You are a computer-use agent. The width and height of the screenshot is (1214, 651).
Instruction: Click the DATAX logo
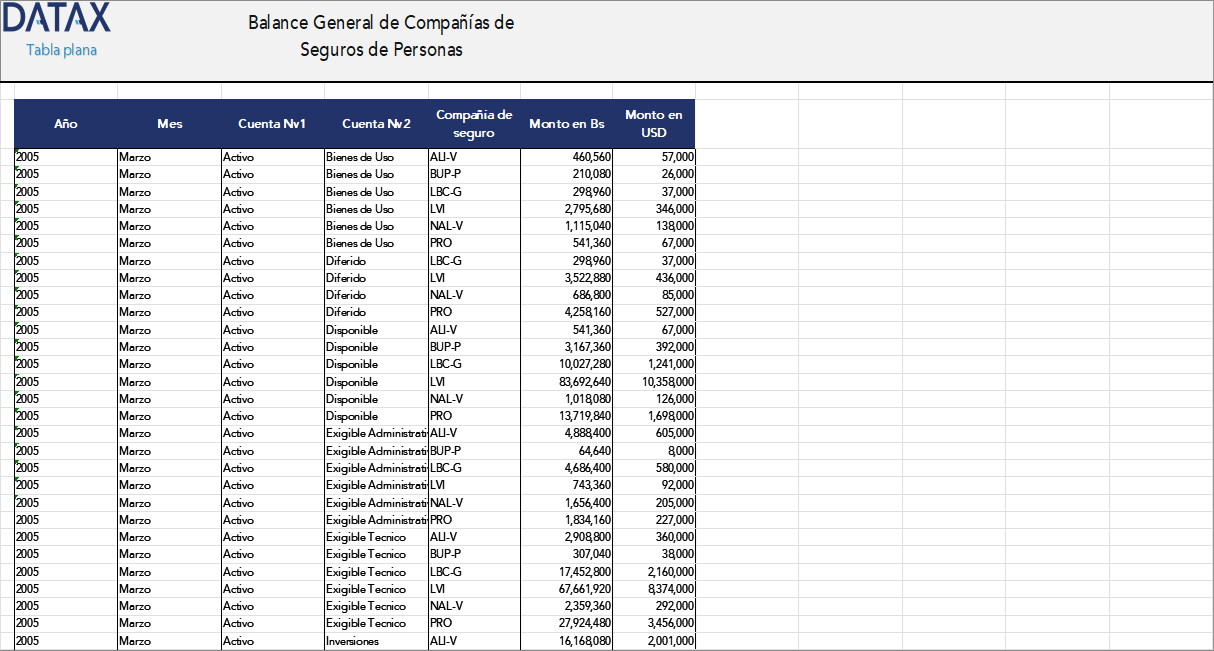tap(56, 17)
